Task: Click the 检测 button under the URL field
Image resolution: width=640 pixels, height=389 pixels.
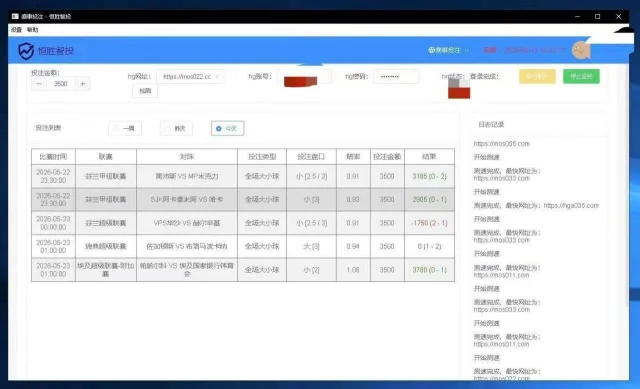Action: [145, 91]
